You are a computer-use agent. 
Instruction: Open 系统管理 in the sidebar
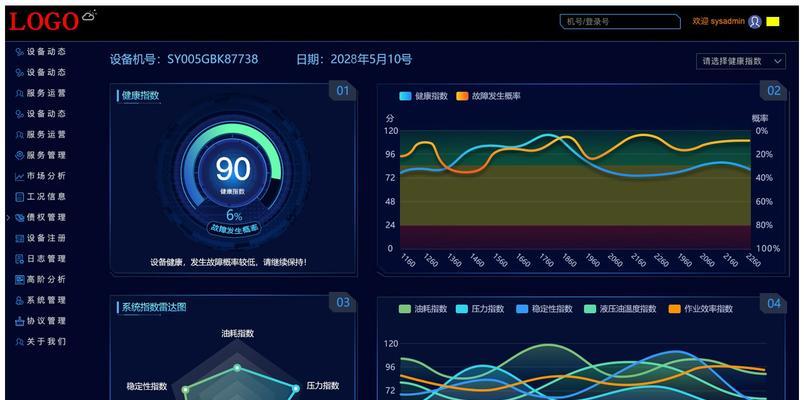(x=41, y=301)
